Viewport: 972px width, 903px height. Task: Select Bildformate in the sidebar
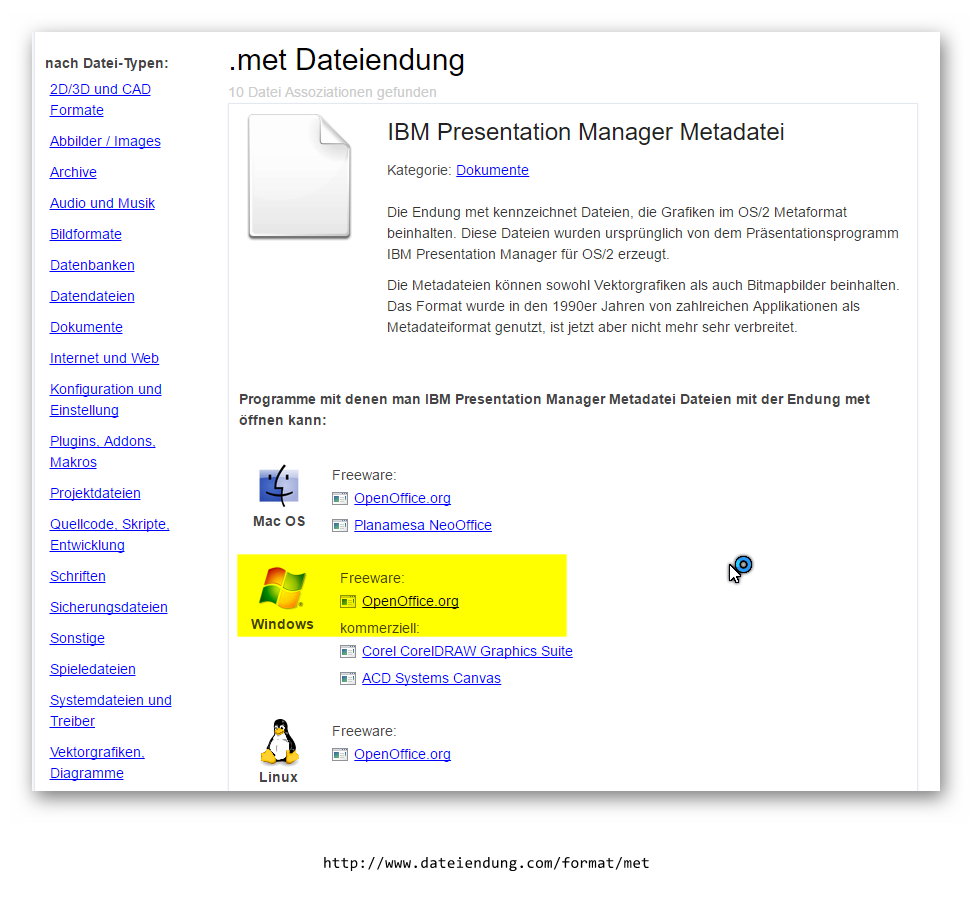coord(86,234)
